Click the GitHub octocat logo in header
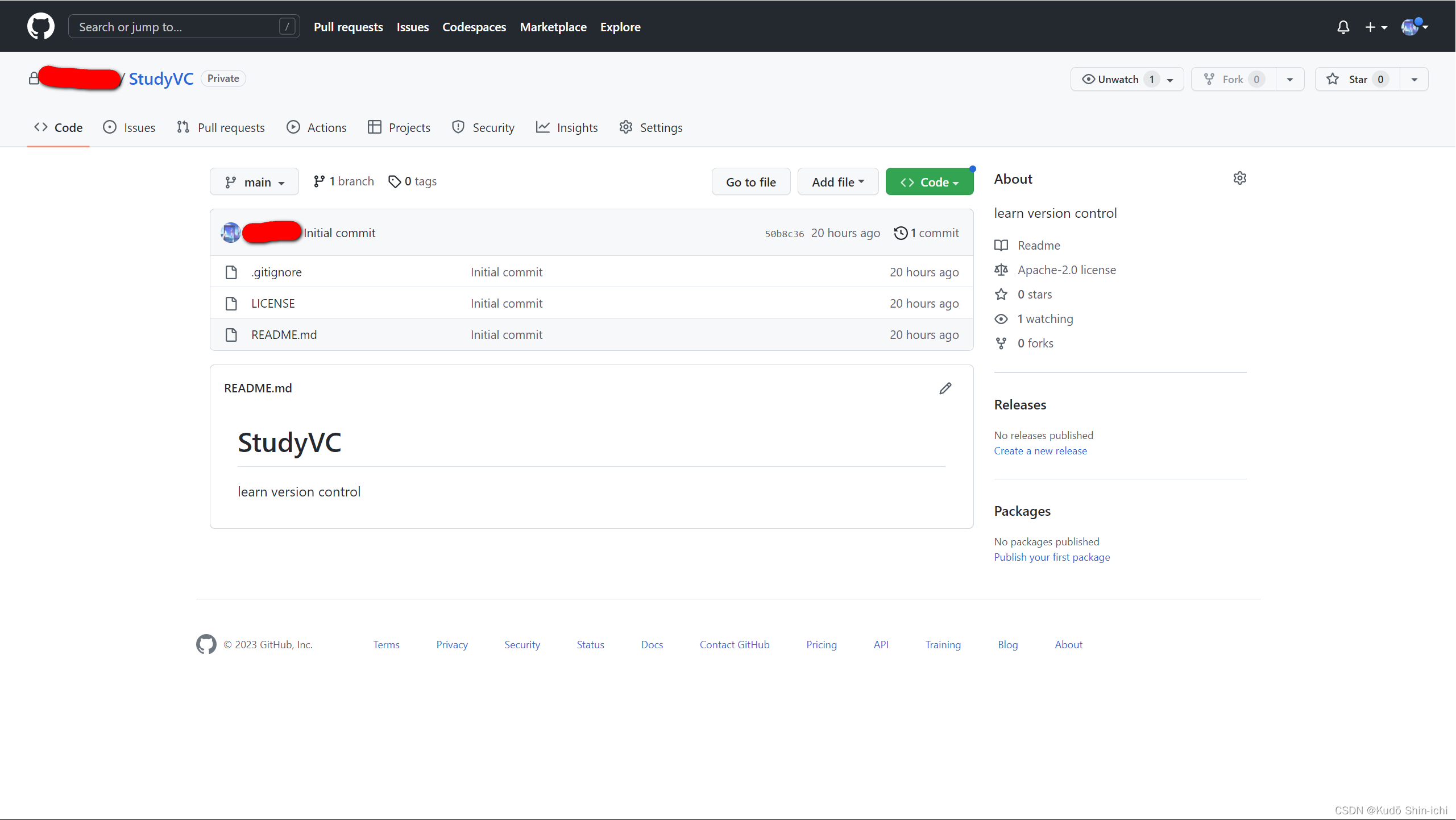Viewport: 1456px width, 820px height. coord(41,27)
